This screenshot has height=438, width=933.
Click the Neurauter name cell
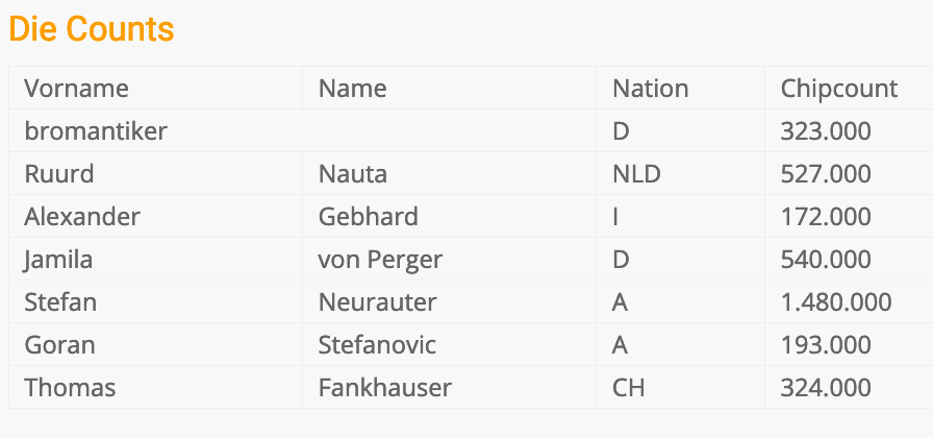(x=377, y=302)
